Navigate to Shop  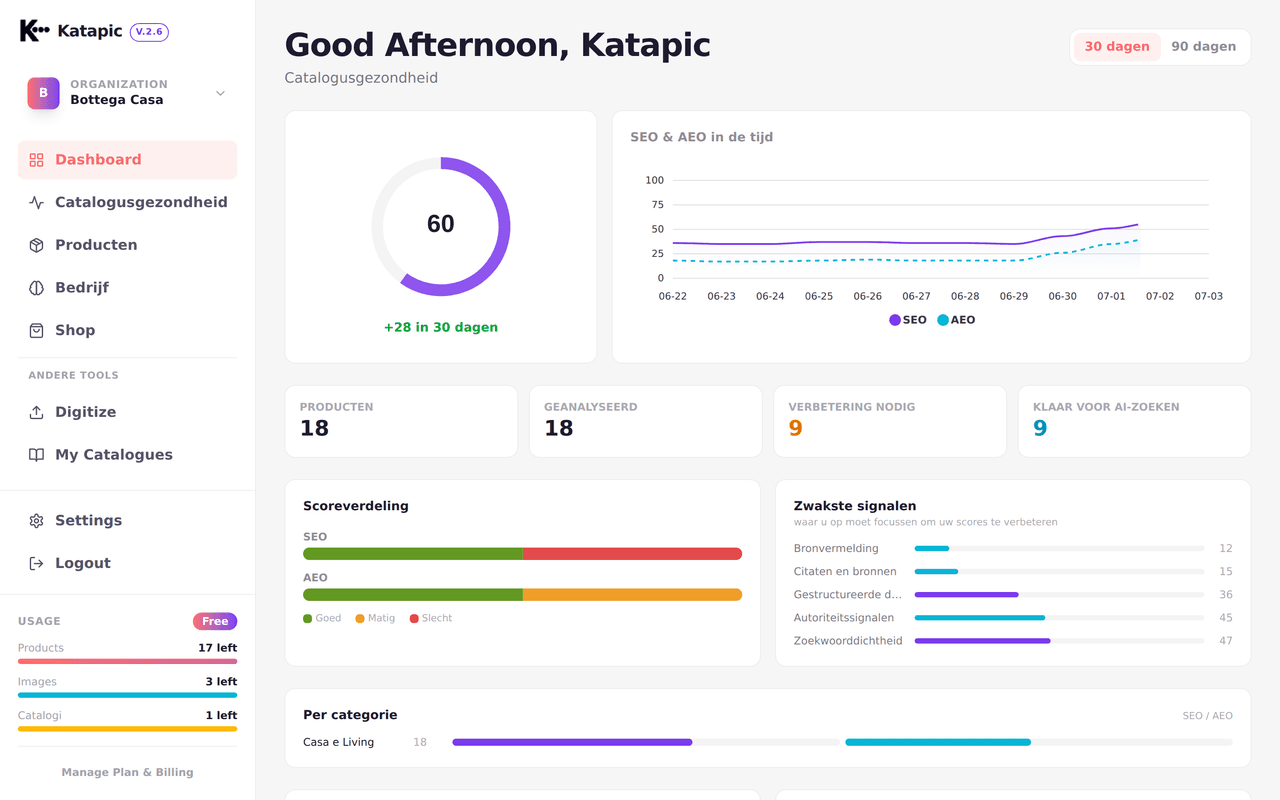[x=127, y=330]
